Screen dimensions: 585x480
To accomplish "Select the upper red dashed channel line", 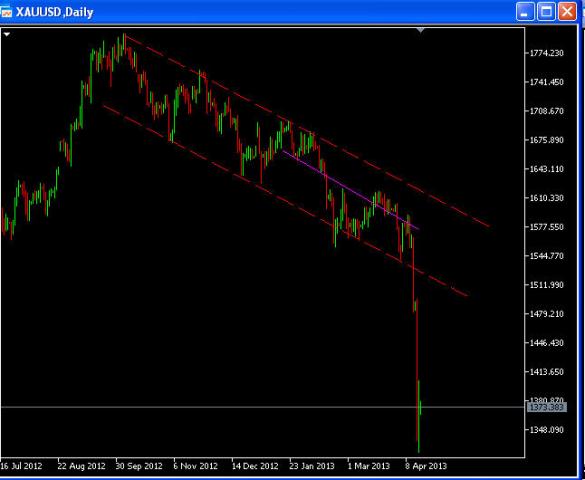I will click(307, 131).
